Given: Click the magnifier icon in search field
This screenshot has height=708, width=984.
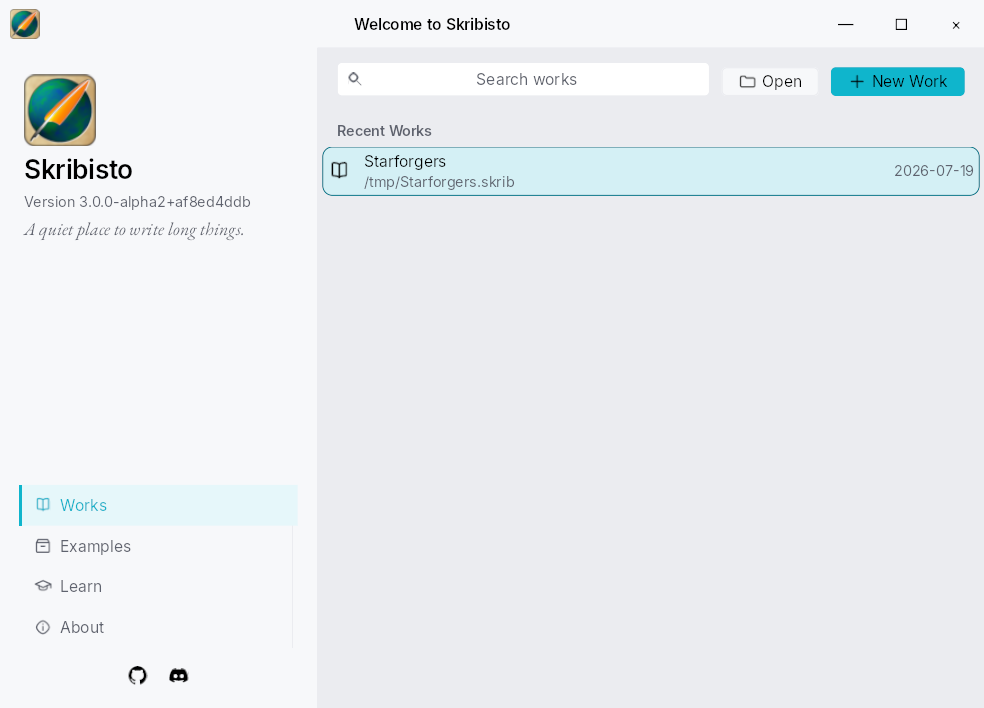Looking at the screenshot, I should [x=355, y=79].
